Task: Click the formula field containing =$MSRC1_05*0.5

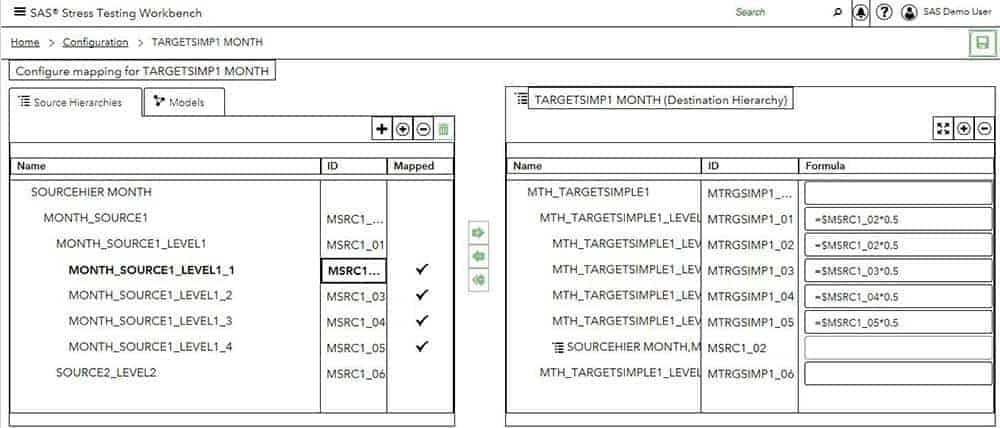Action: [898, 322]
